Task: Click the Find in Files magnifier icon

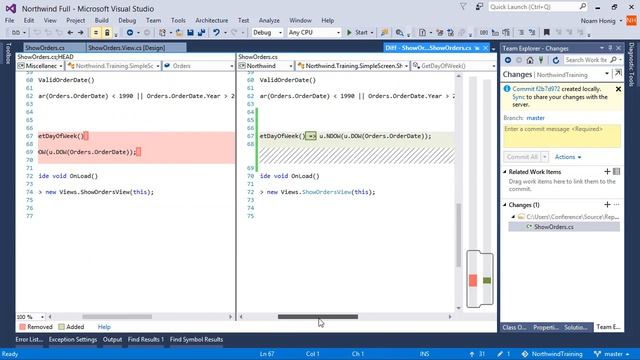Action: point(399,33)
